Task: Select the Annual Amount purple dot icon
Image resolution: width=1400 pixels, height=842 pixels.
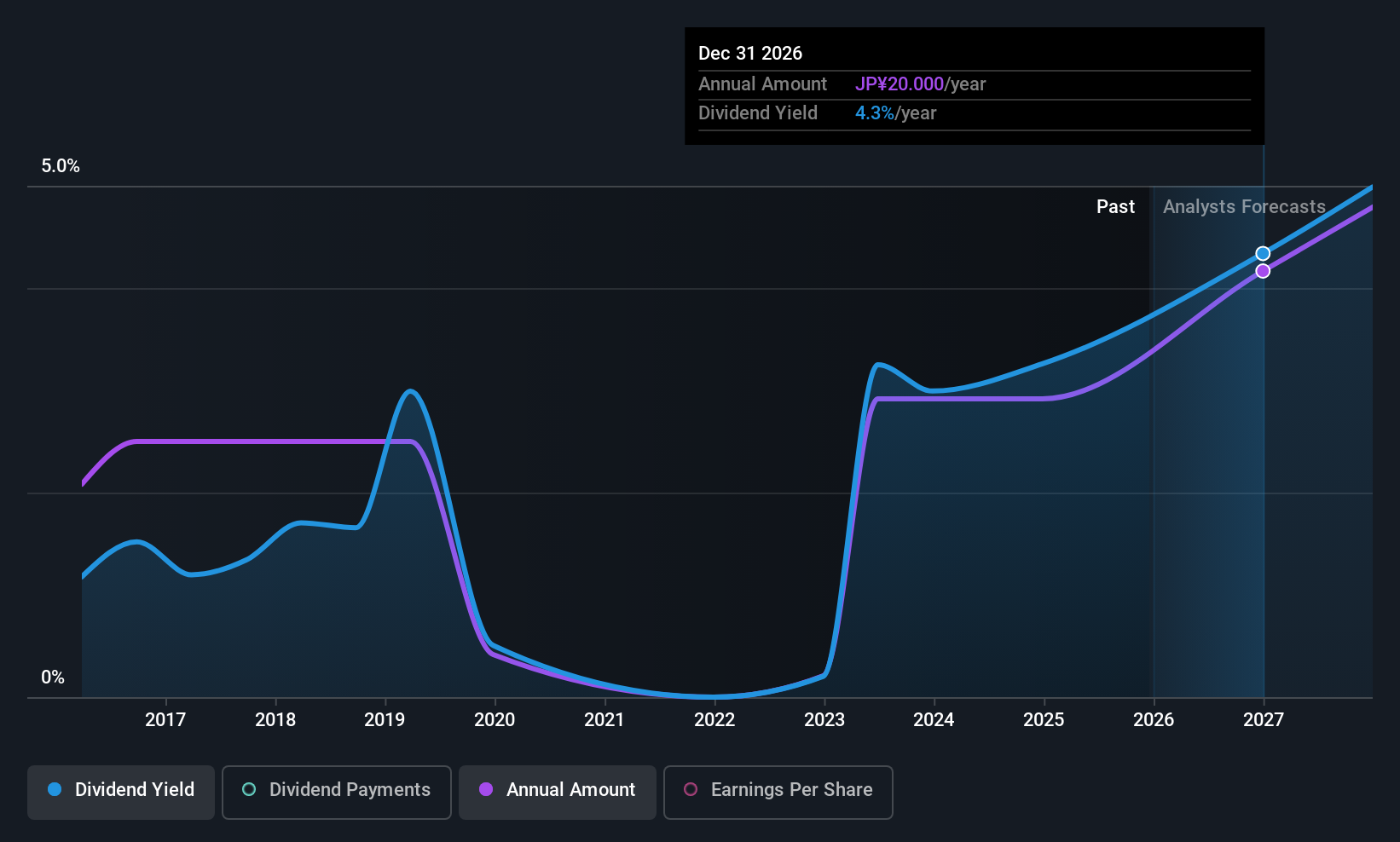Action: tap(485, 790)
